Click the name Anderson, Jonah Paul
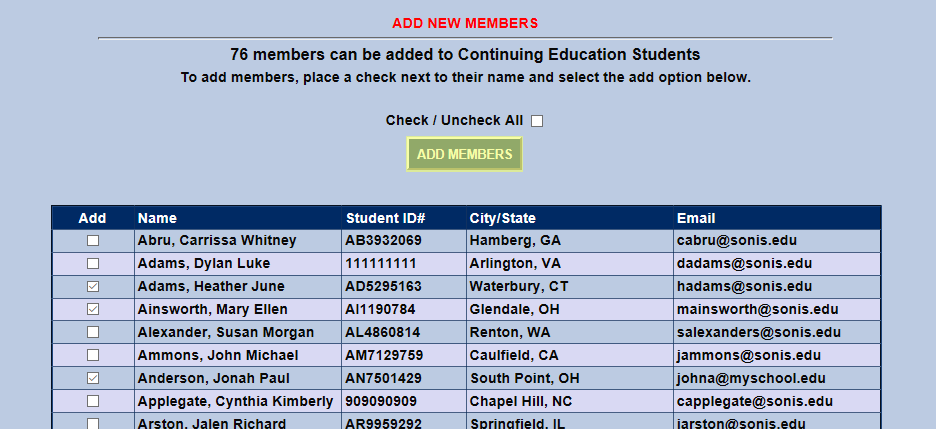 click(213, 379)
